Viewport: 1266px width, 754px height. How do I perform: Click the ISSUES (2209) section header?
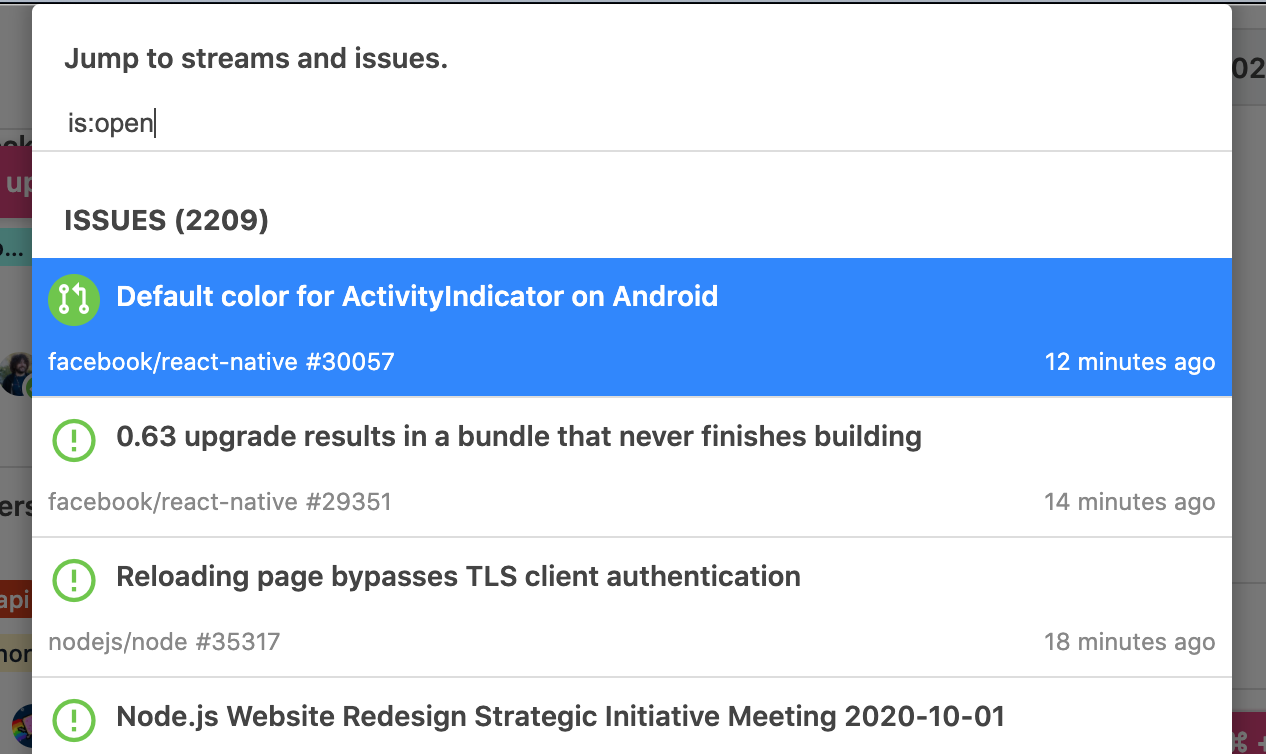pos(166,221)
